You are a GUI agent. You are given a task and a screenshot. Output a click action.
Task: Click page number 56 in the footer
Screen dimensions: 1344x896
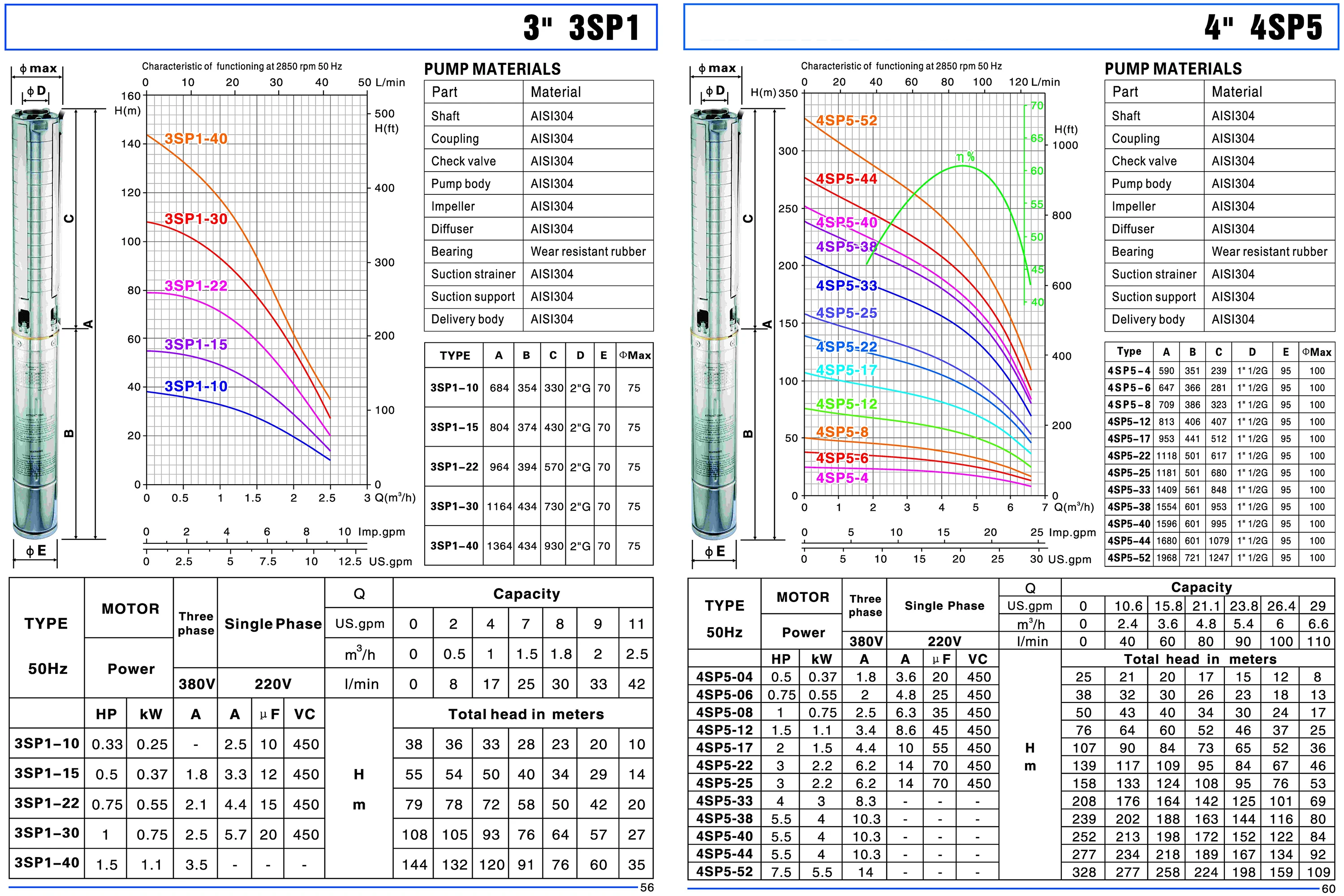click(647, 887)
